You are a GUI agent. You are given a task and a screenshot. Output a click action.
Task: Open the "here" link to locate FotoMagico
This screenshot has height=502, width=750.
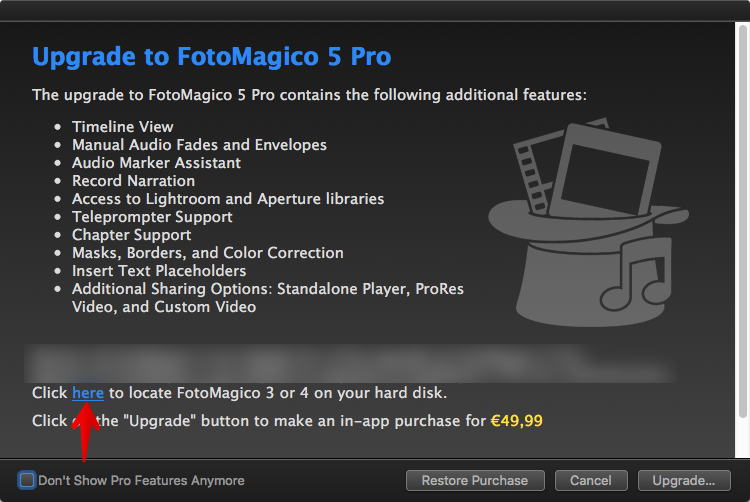[x=88, y=393]
